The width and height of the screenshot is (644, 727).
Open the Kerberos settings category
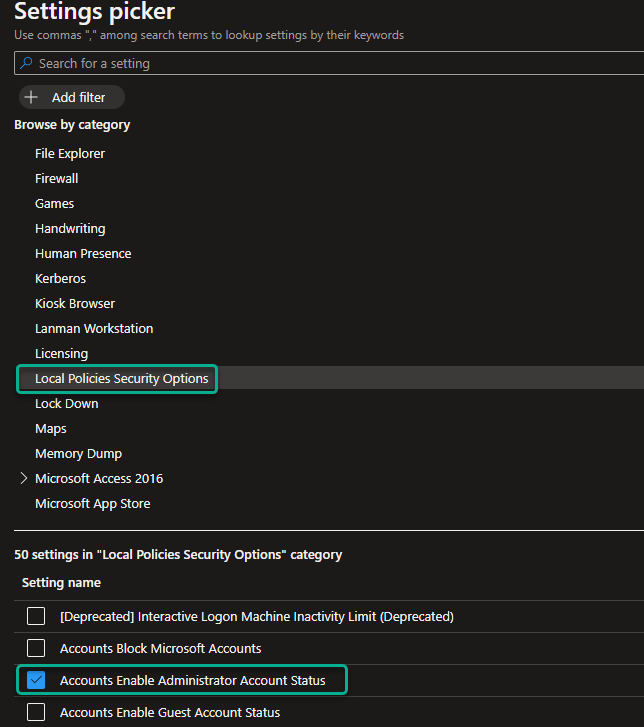tap(60, 278)
